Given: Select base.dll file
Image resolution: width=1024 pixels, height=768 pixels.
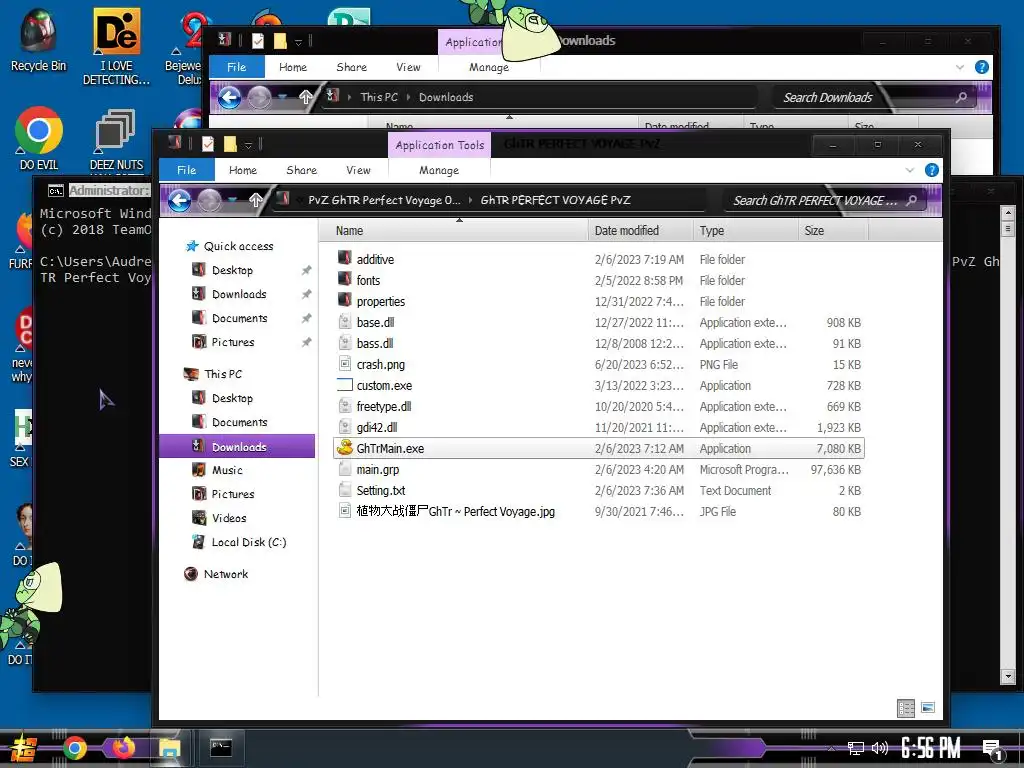Looking at the screenshot, I should (x=376, y=323).
